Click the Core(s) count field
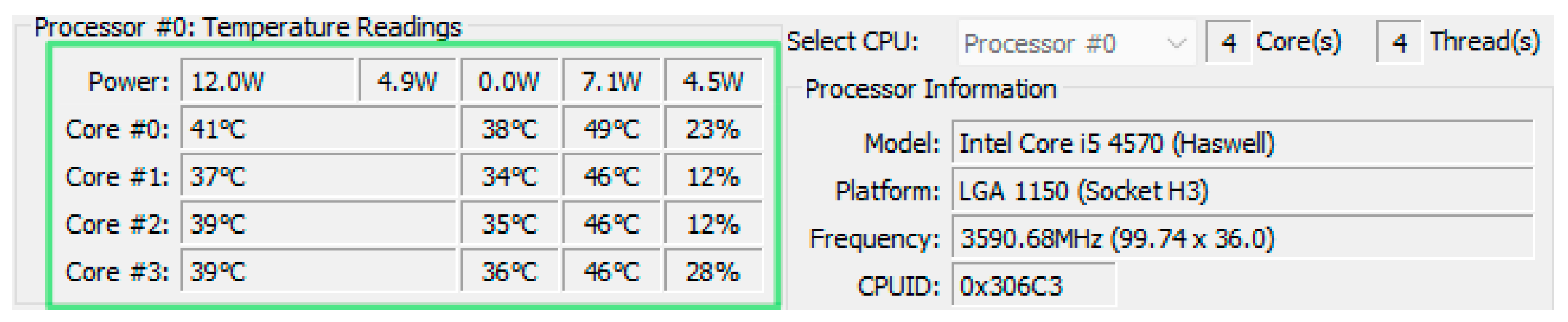Viewport: 1568px width, 322px height. pos(1228,42)
